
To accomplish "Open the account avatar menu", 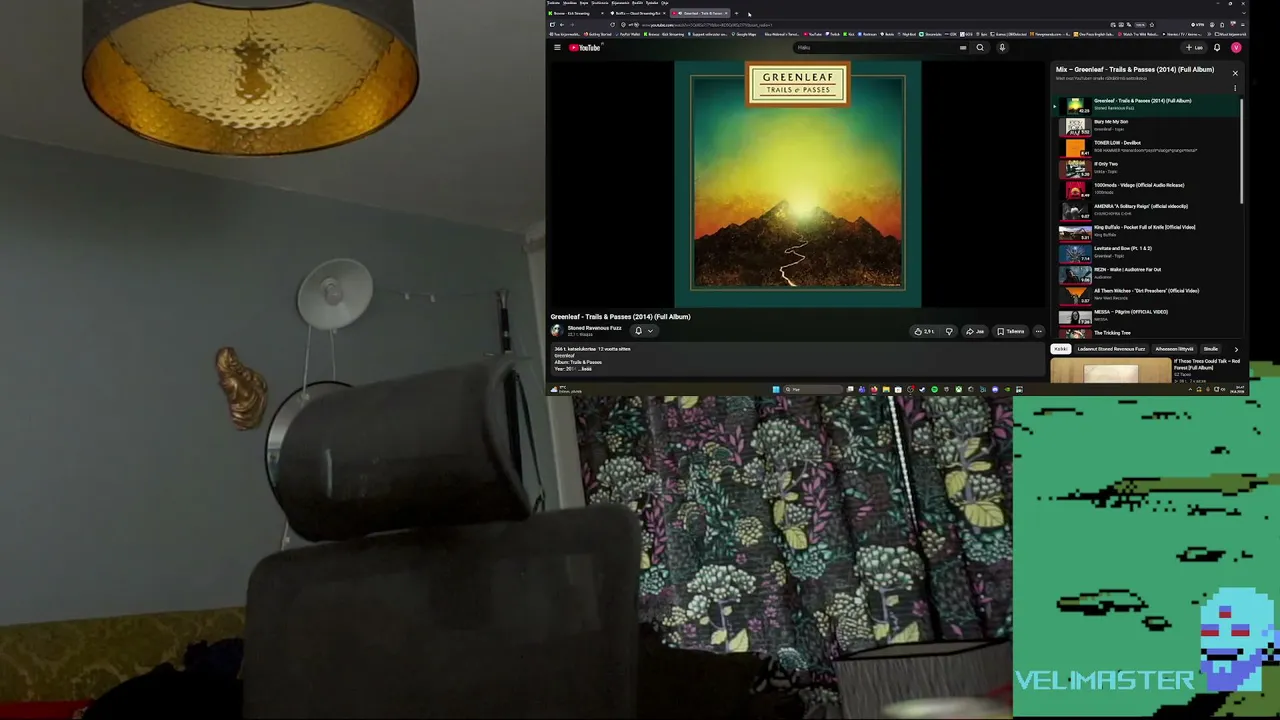I will (x=1236, y=47).
